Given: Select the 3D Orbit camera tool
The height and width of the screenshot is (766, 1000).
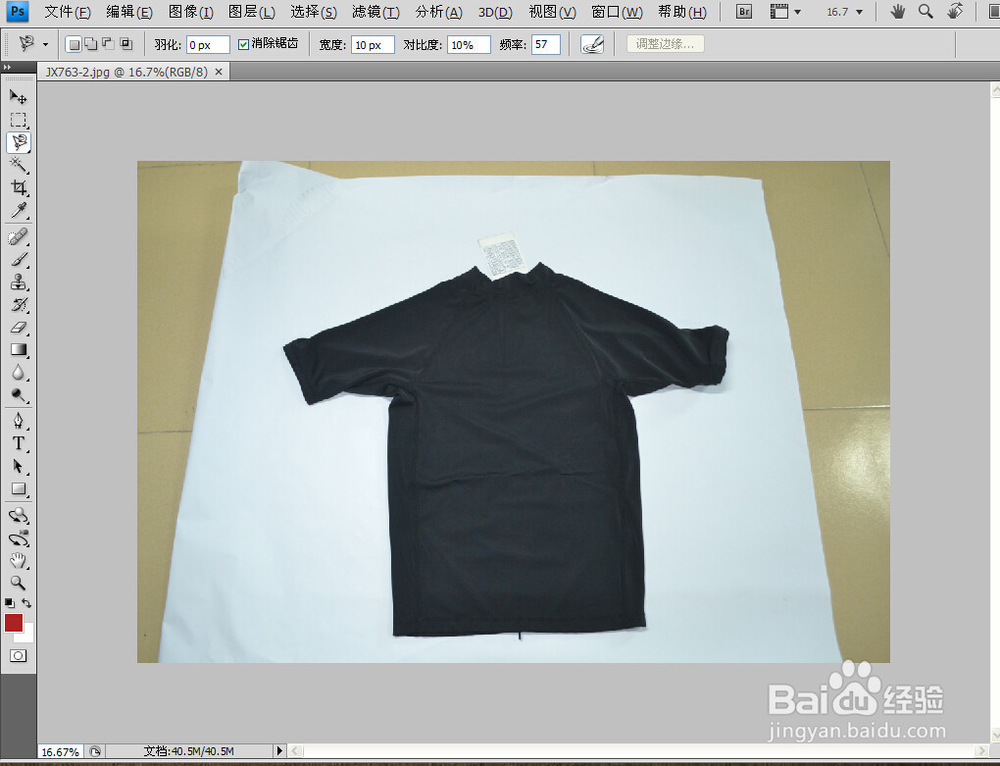Looking at the screenshot, I should 18,538.
